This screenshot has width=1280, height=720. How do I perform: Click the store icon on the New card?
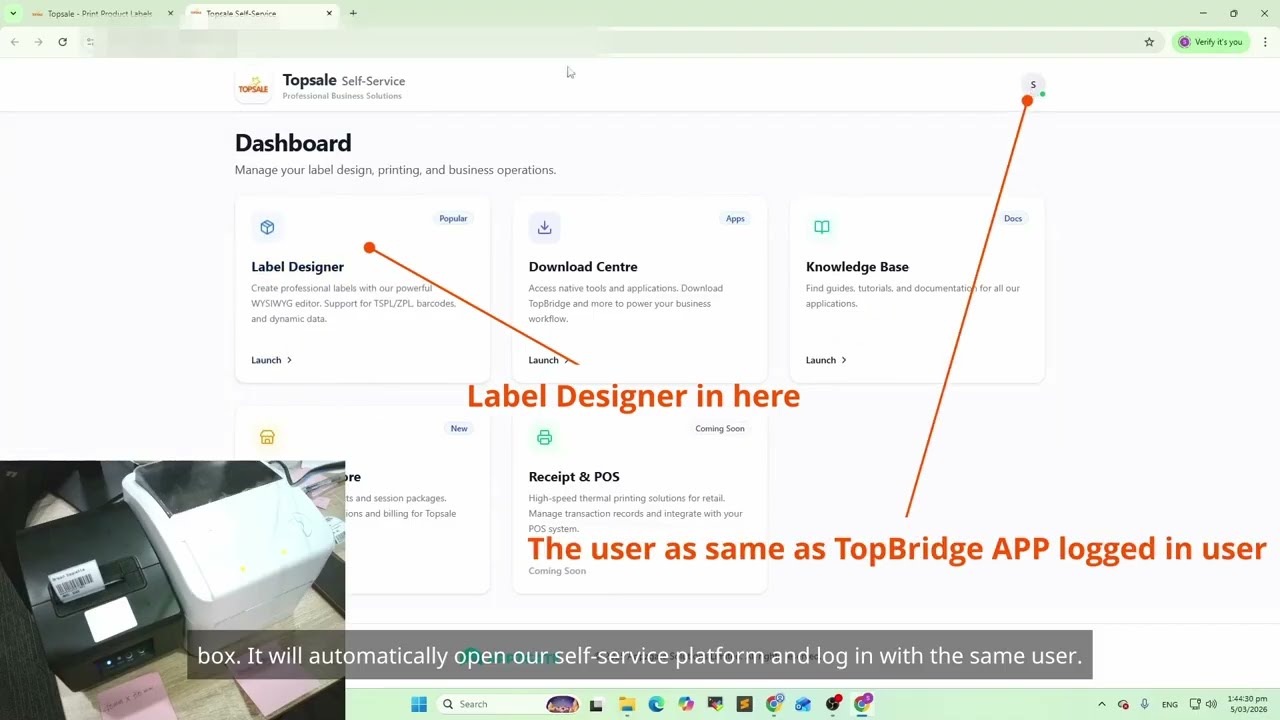267,437
